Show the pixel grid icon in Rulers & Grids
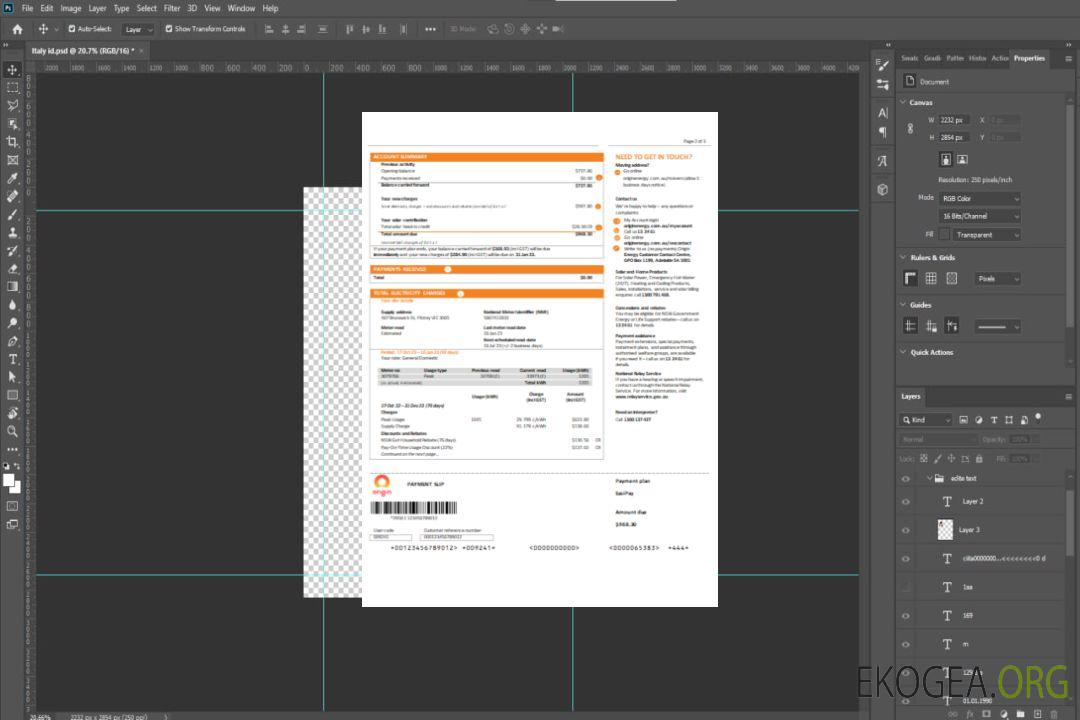 pos(930,279)
